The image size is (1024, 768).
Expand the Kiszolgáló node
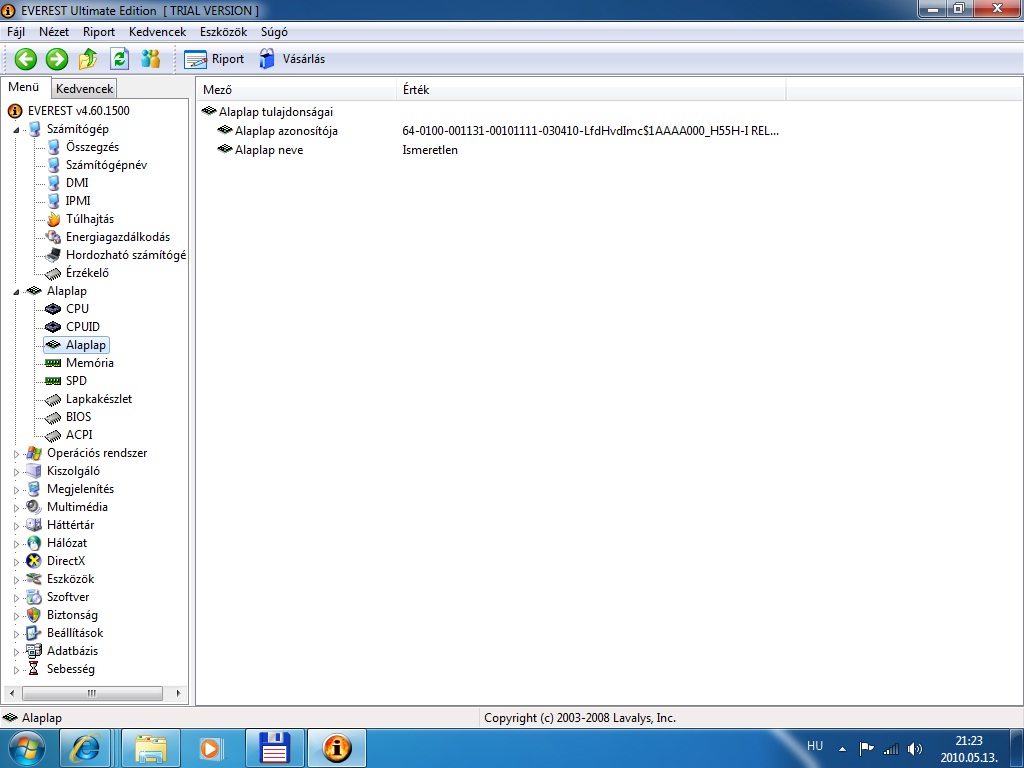(16, 472)
